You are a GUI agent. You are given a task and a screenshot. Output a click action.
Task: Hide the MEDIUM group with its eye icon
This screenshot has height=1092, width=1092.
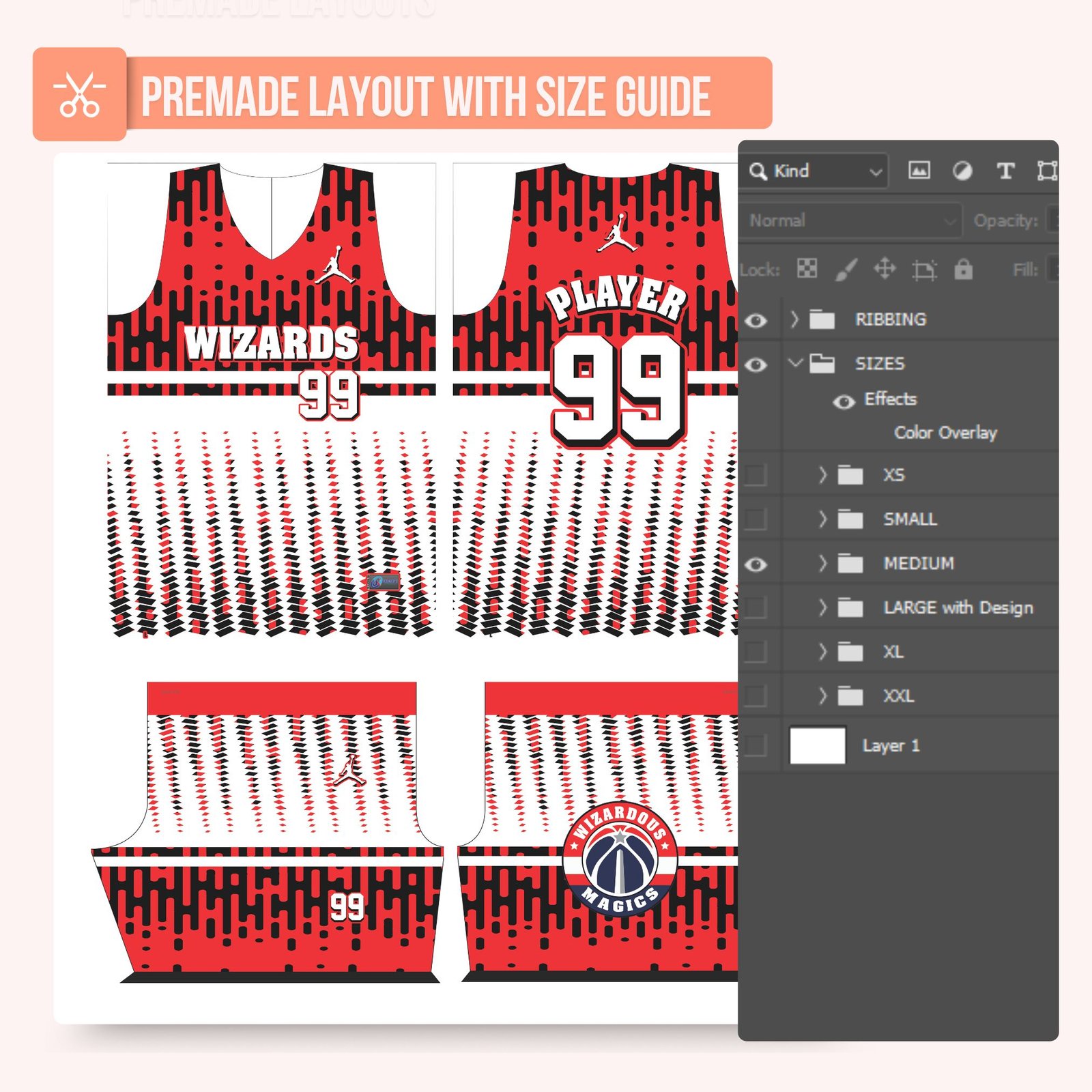756,564
